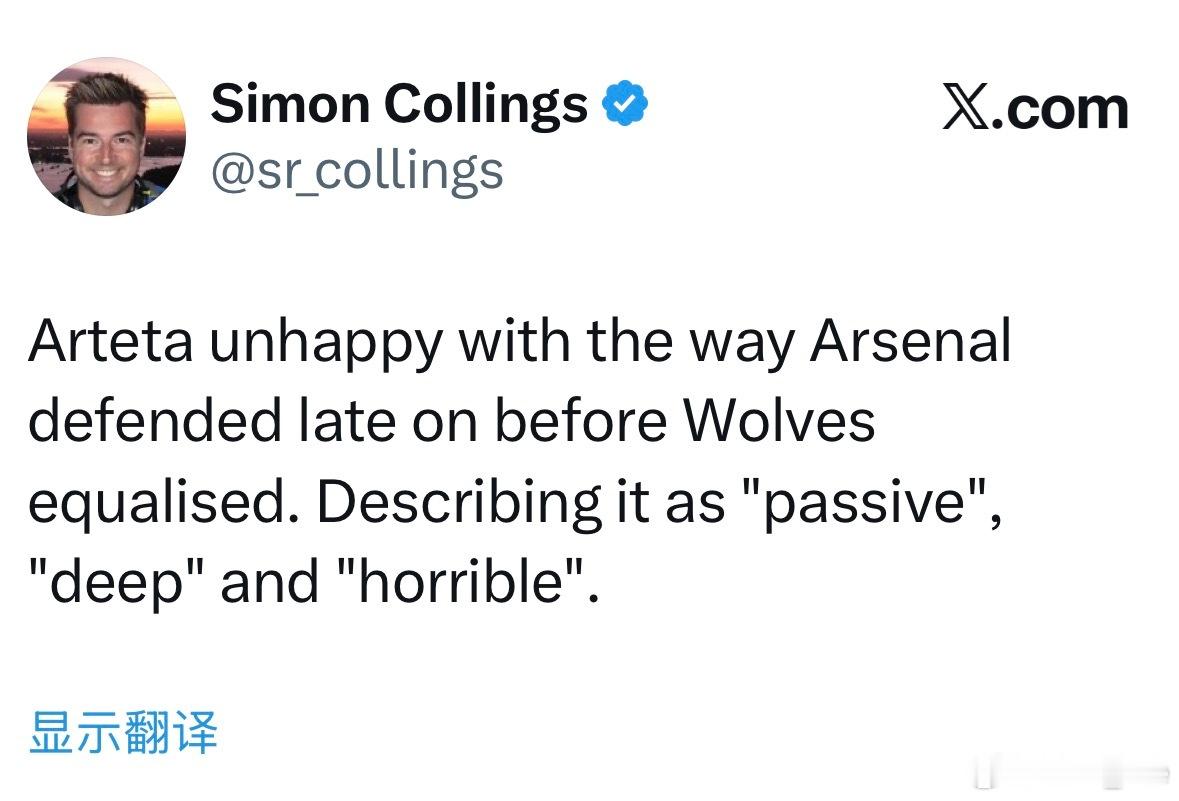Click the blue verified badge

click(625, 104)
